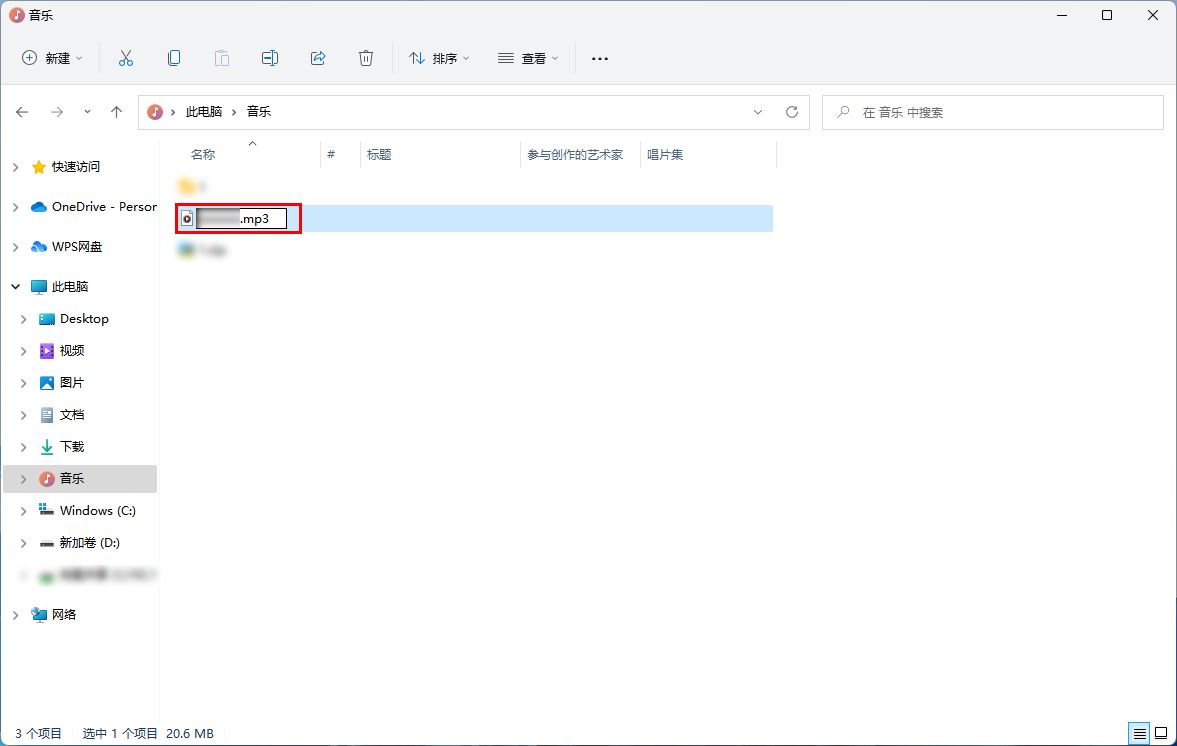The height and width of the screenshot is (746, 1177).
Task: Switch to details view from status bar
Action: tap(1138, 733)
